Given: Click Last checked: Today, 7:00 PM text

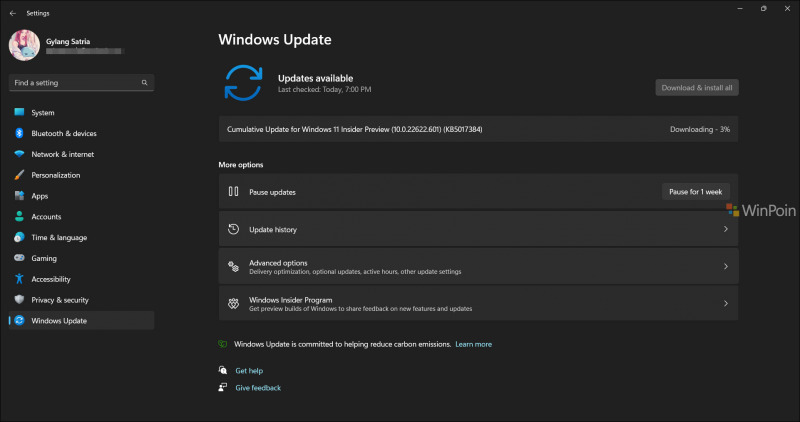Looking at the screenshot, I should point(324,89).
